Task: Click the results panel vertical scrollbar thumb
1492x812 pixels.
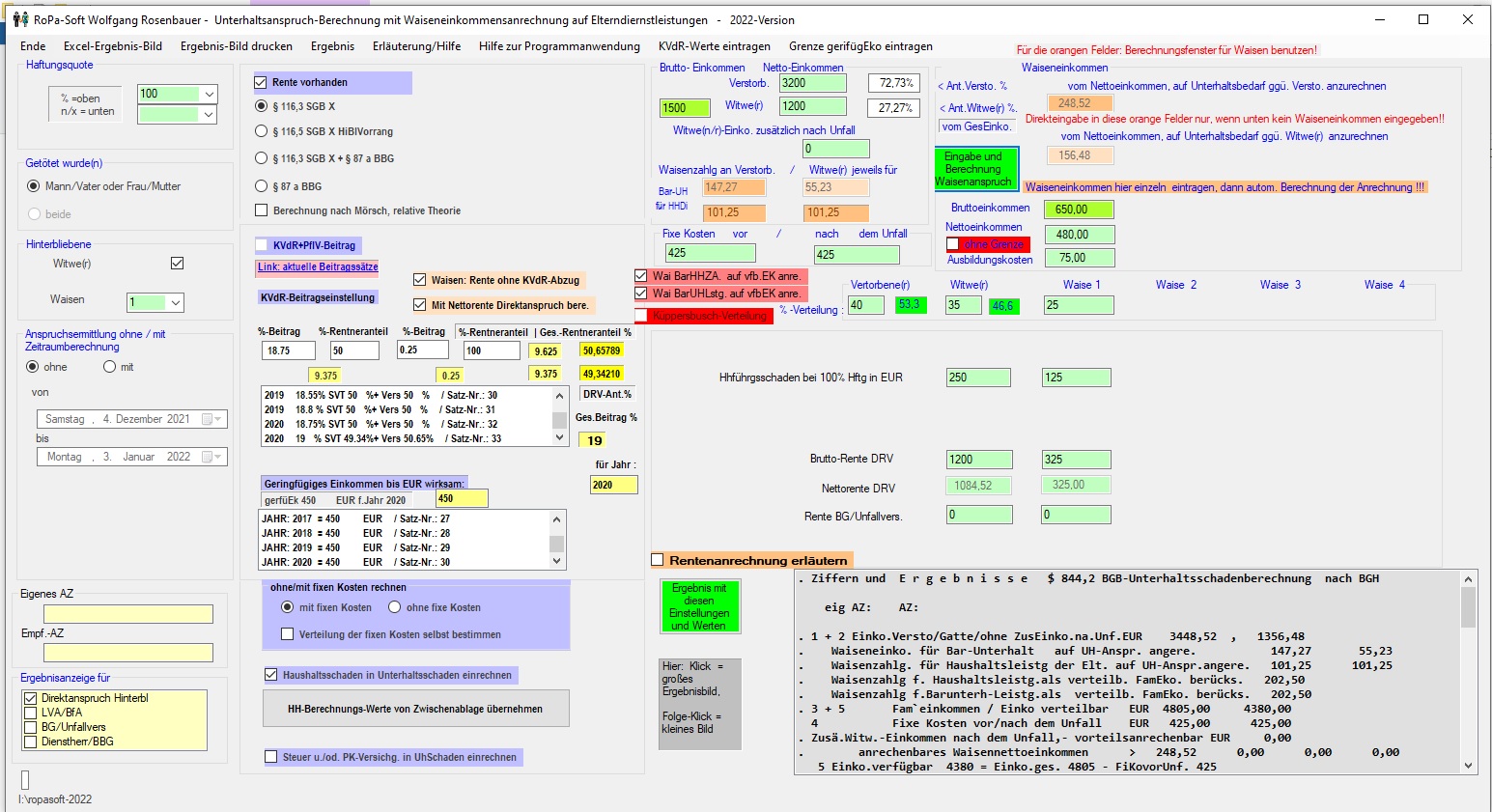Action: [x=1468, y=608]
